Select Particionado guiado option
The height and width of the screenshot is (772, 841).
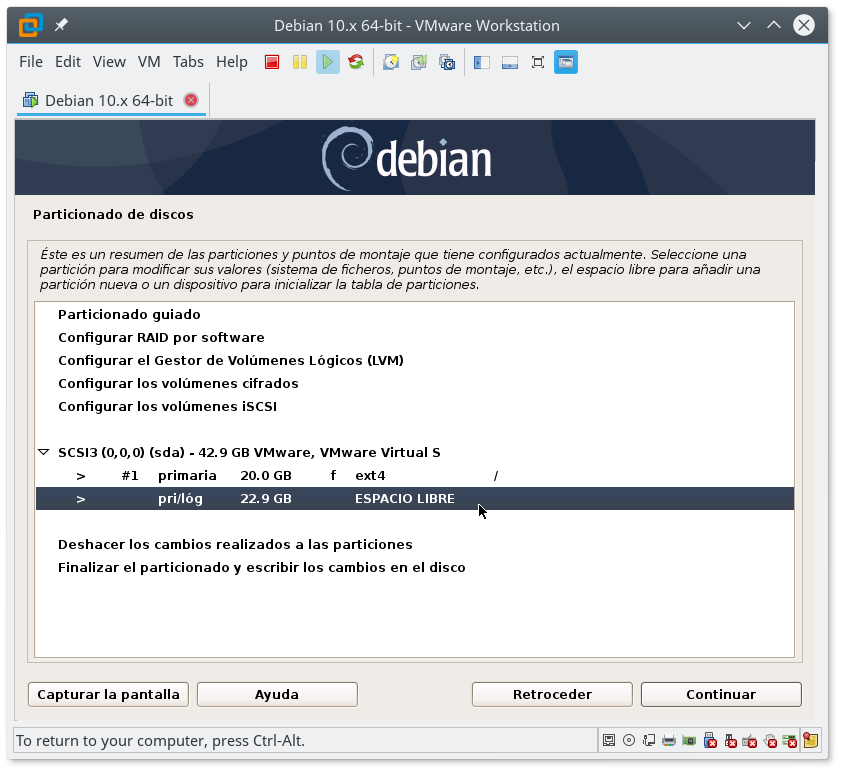tap(415, 314)
